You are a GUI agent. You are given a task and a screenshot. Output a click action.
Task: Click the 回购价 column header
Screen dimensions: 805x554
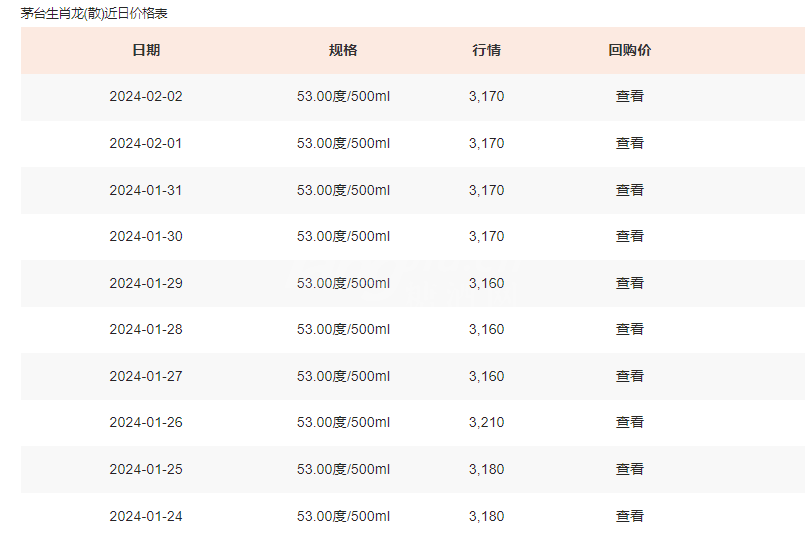[629, 50]
